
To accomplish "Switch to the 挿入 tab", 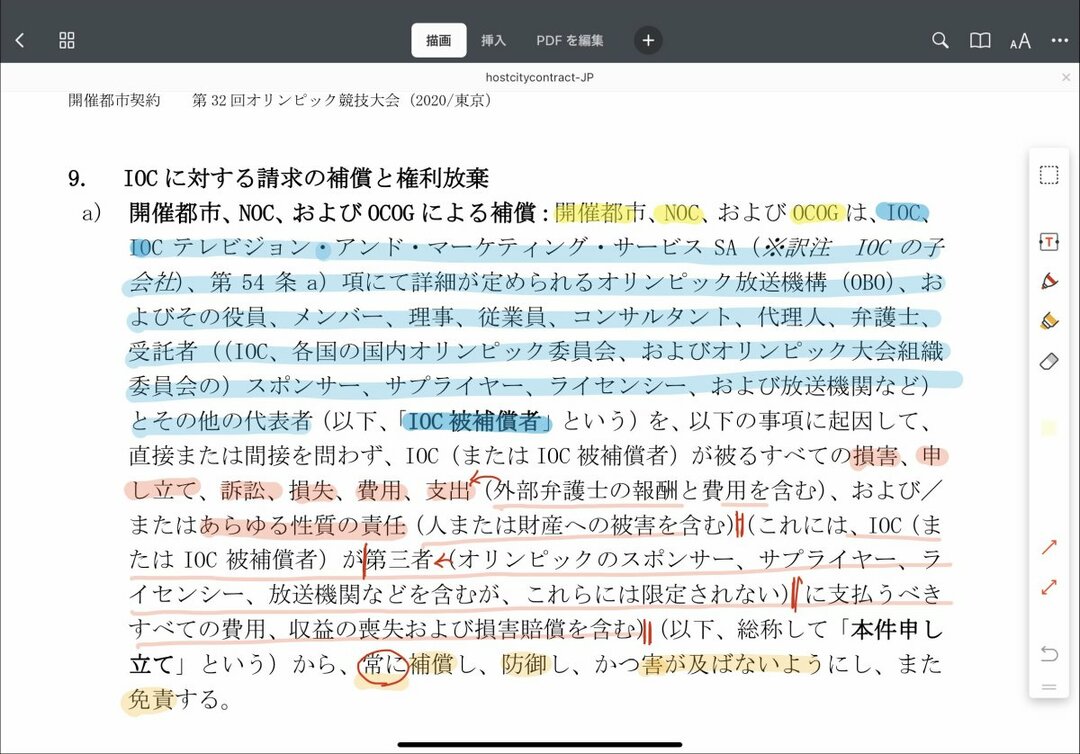I will tap(493, 41).
